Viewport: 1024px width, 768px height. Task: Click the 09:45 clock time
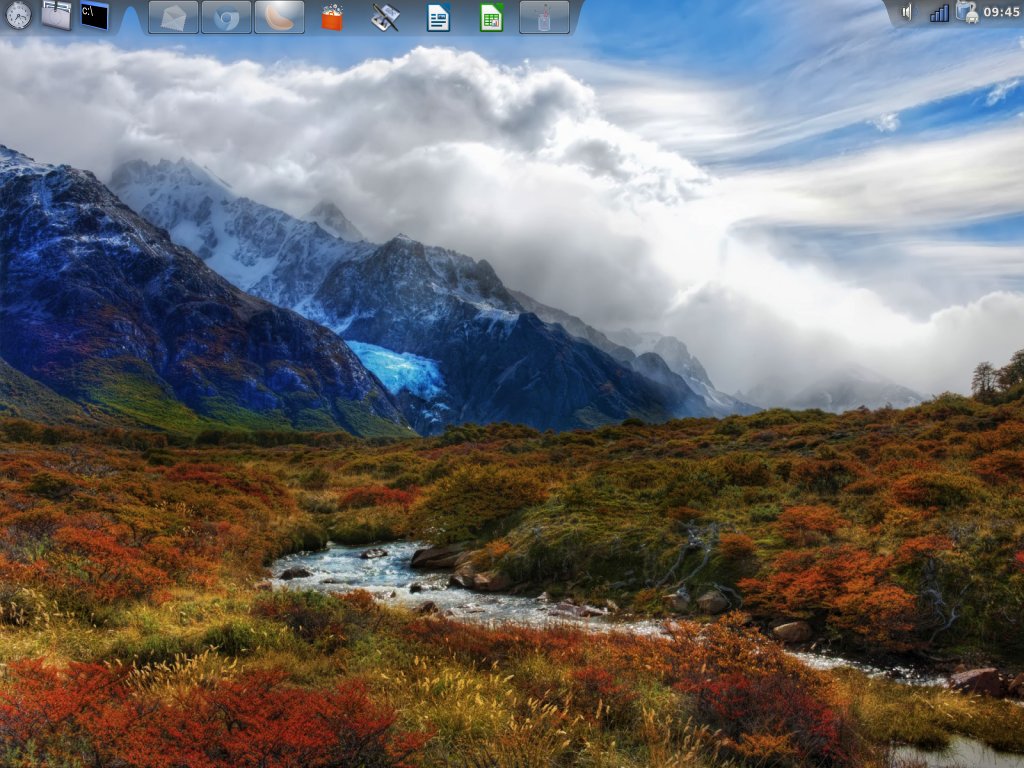[x=1001, y=12]
